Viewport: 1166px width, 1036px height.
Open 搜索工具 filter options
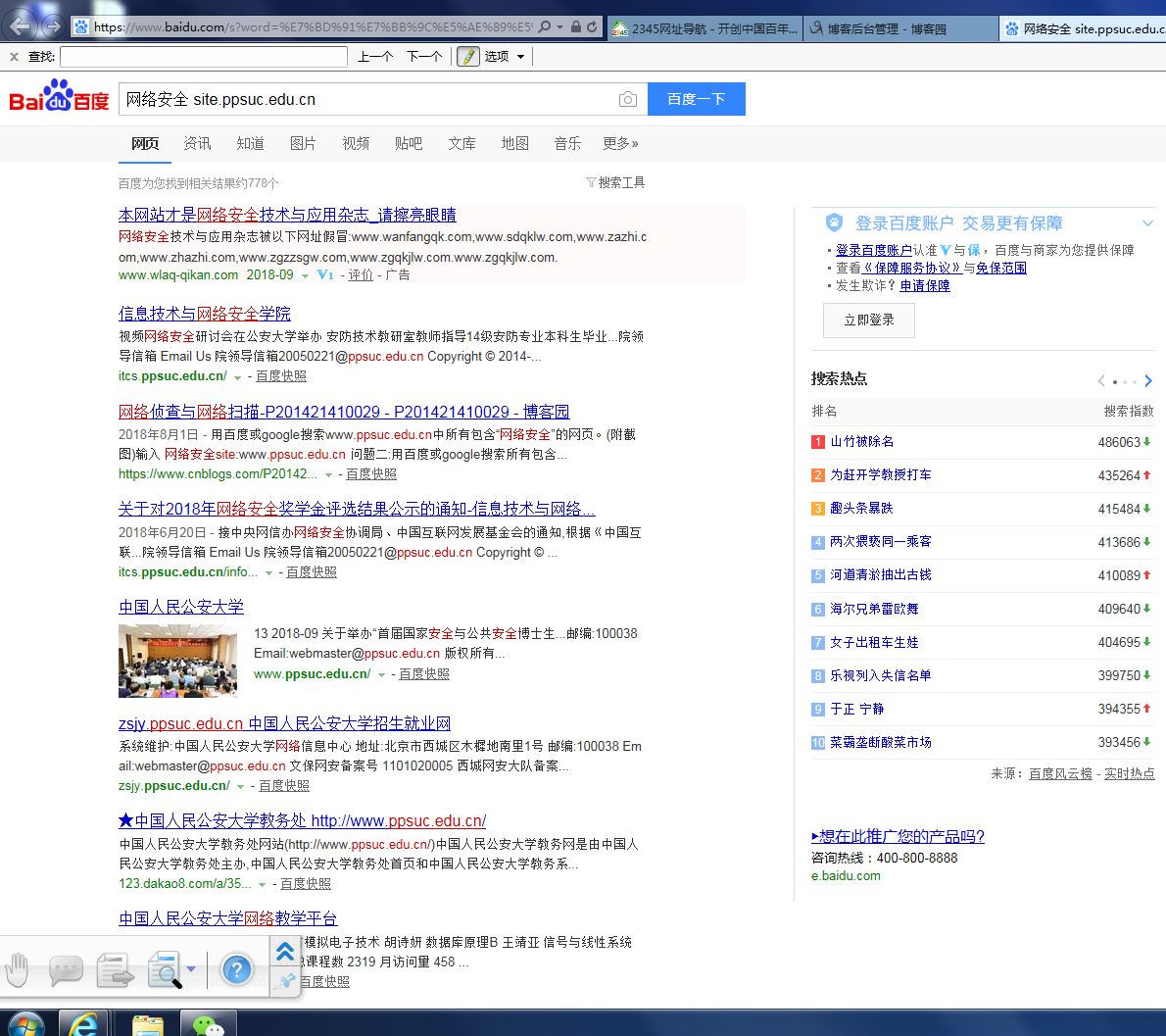pos(615,182)
